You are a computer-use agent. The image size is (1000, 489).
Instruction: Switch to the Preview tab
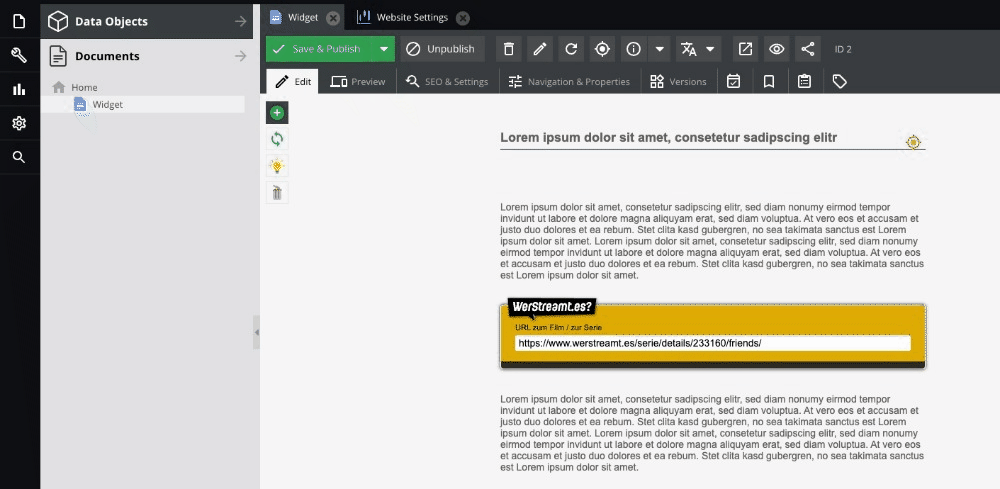(x=357, y=82)
